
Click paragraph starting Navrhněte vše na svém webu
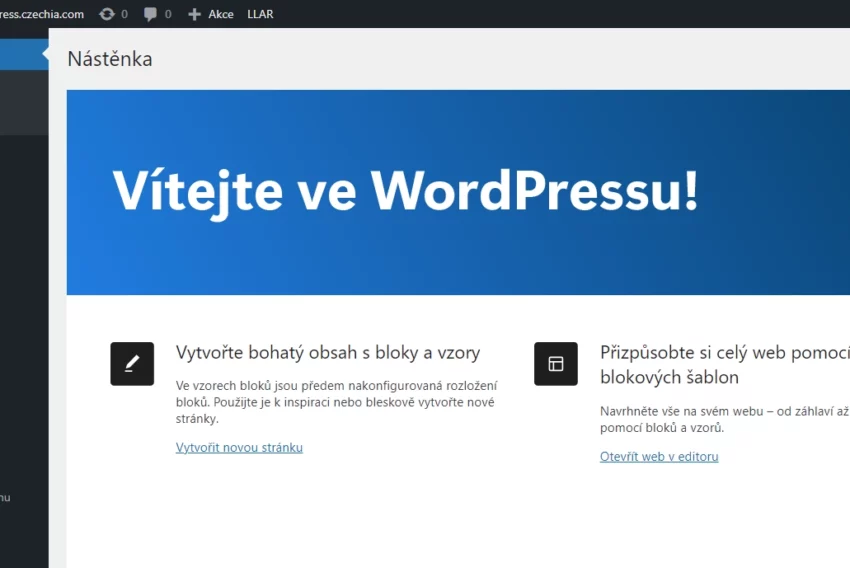(725, 419)
